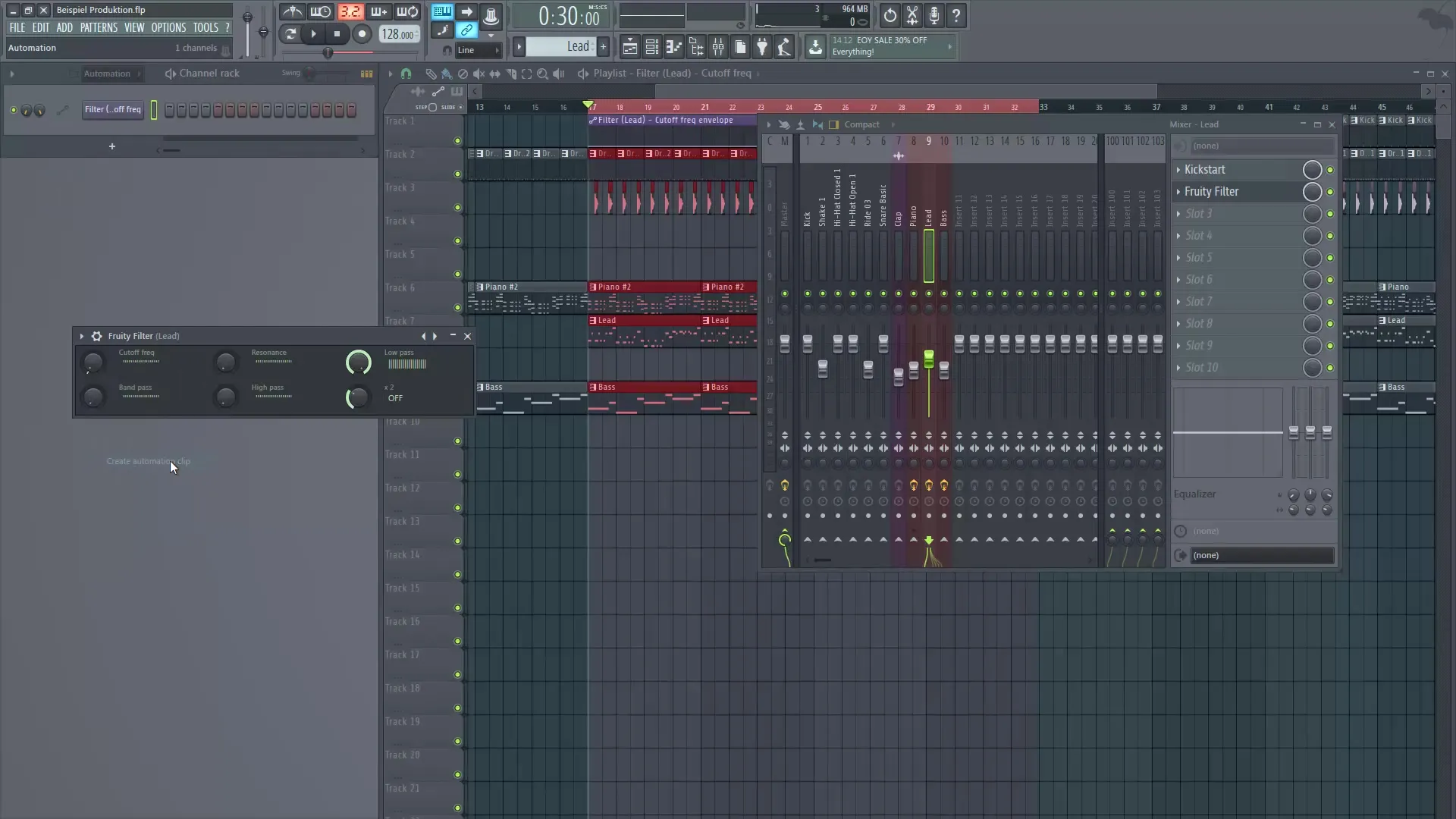Select the playlist slice tool
1456x819 pixels.
click(510, 74)
